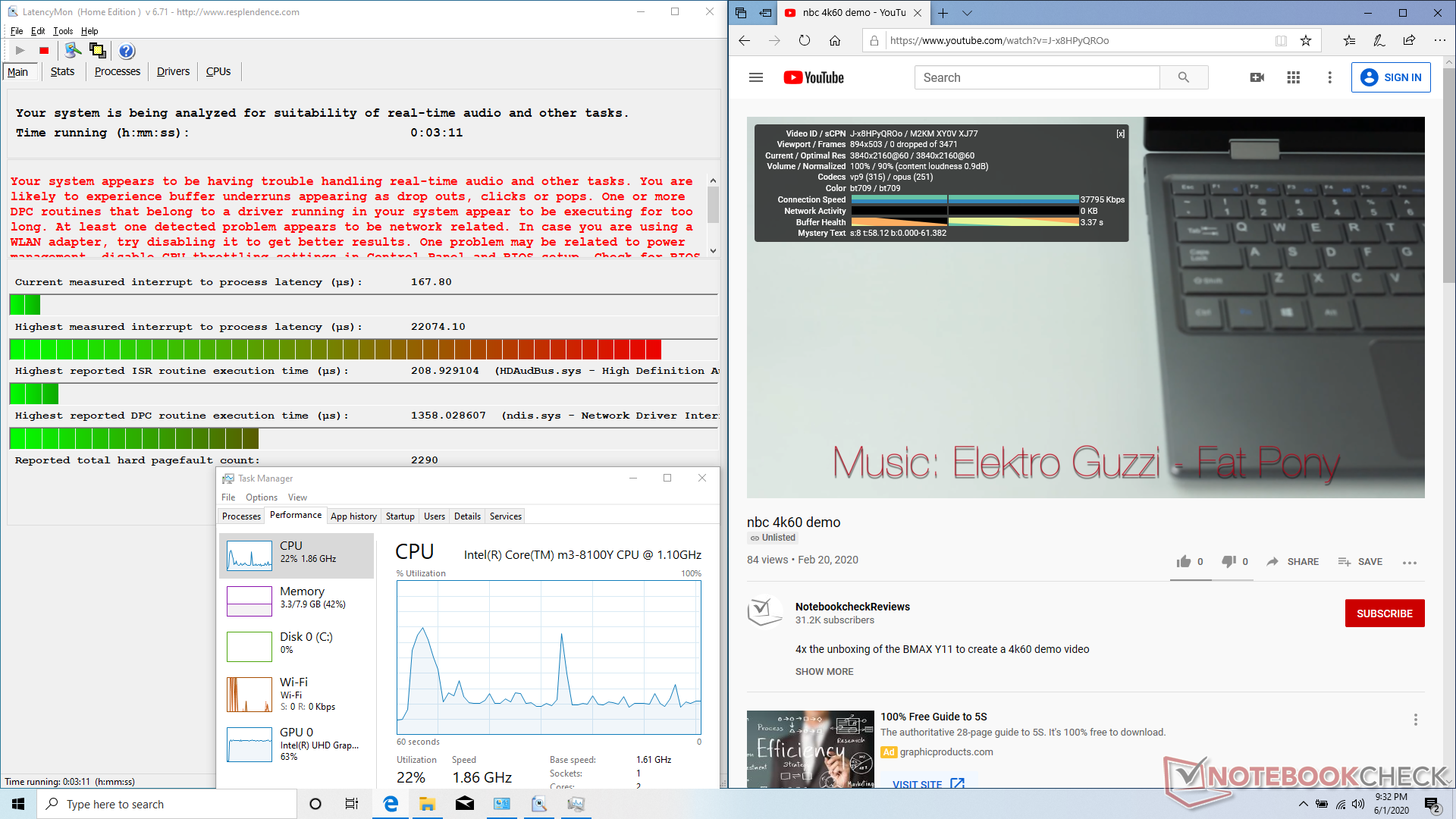Select Disk 0 (C:) in Task Manager

click(x=297, y=645)
